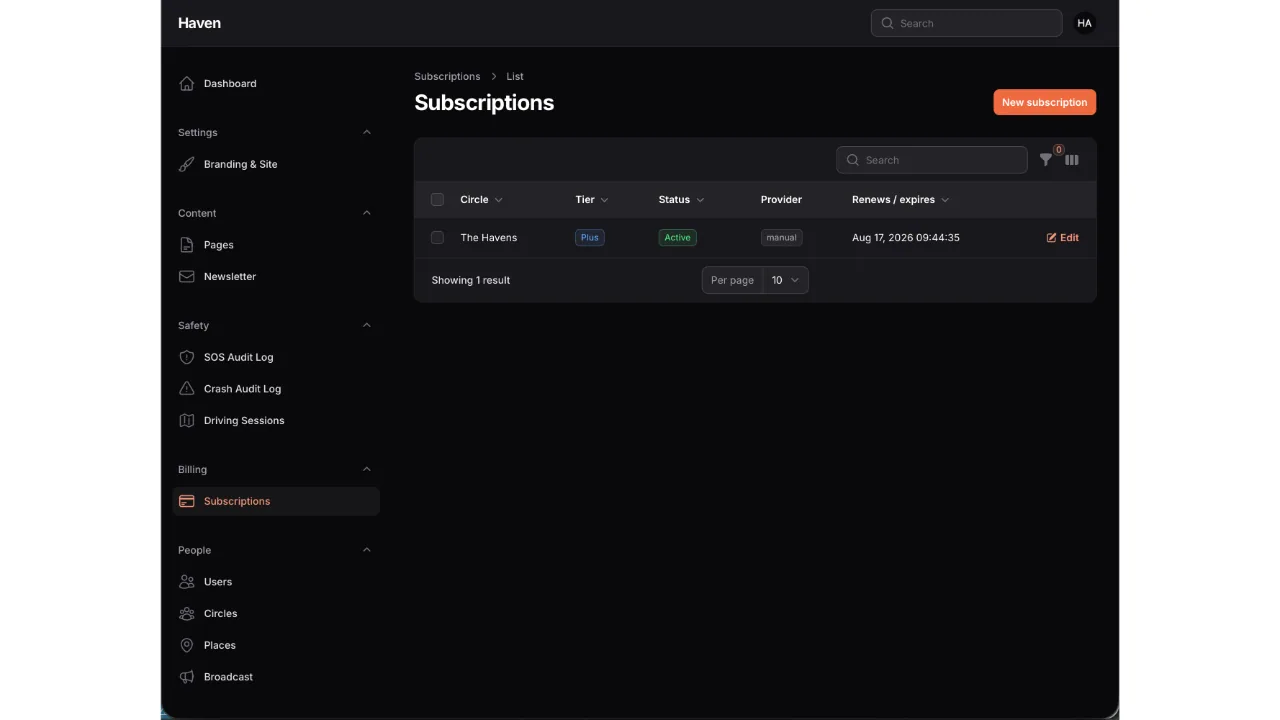The width and height of the screenshot is (1280, 720).
Task: Click the Users people icon
Action: 186,582
